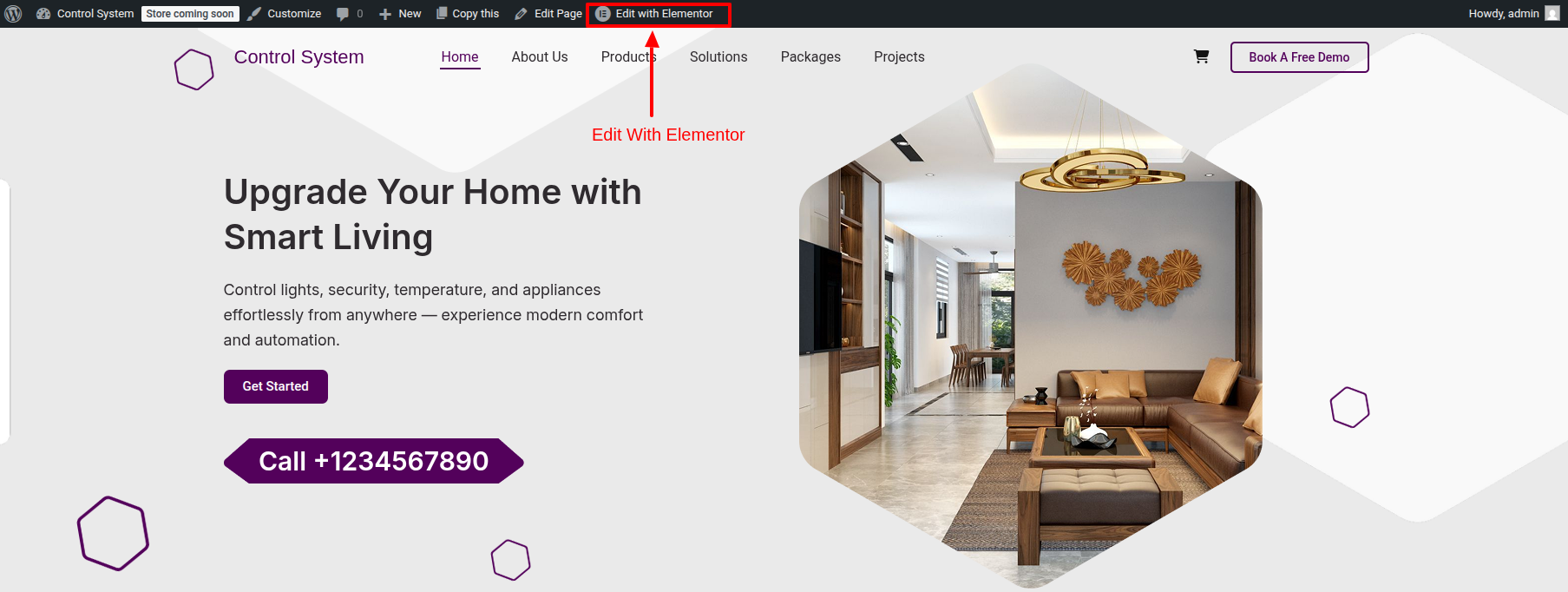The height and width of the screenshot is (592, 1568).
Task: Open the shopping cart icon
Action: (x=1201, y=56)
